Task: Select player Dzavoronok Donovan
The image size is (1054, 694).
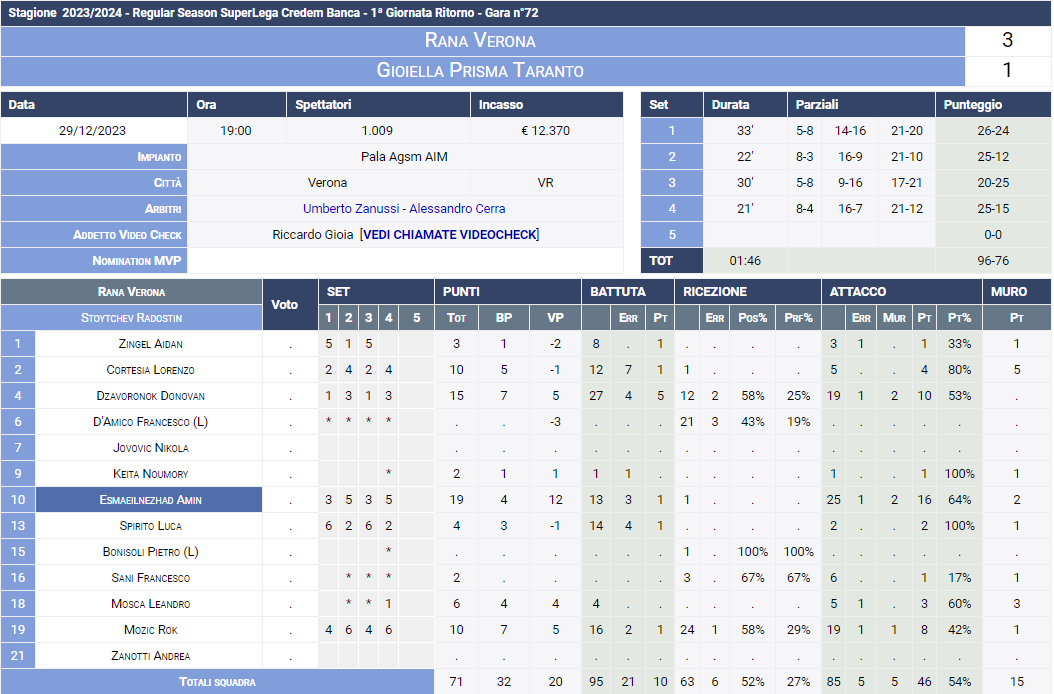Action: [151, 396]
